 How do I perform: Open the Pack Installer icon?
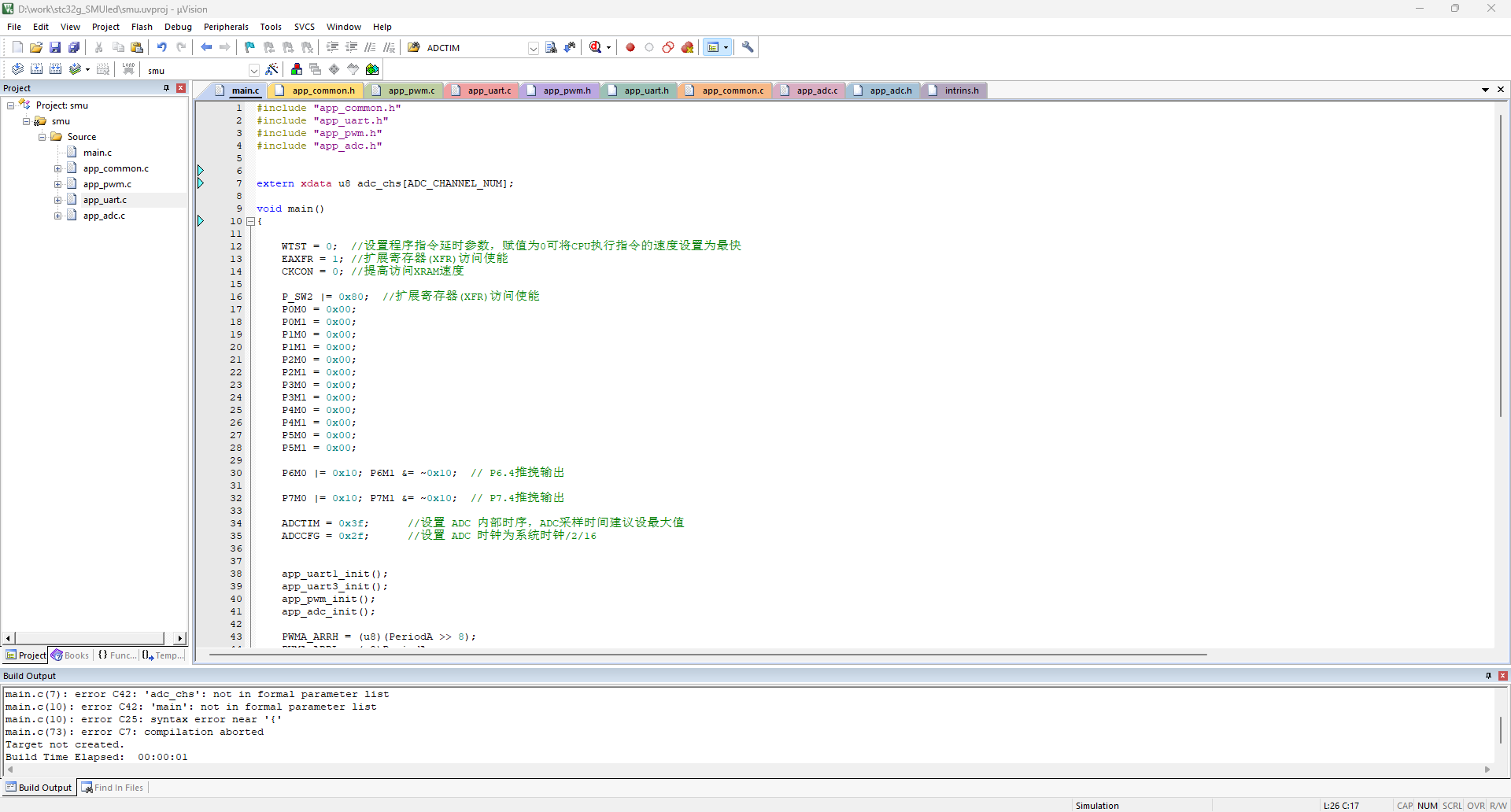(372, 69)
